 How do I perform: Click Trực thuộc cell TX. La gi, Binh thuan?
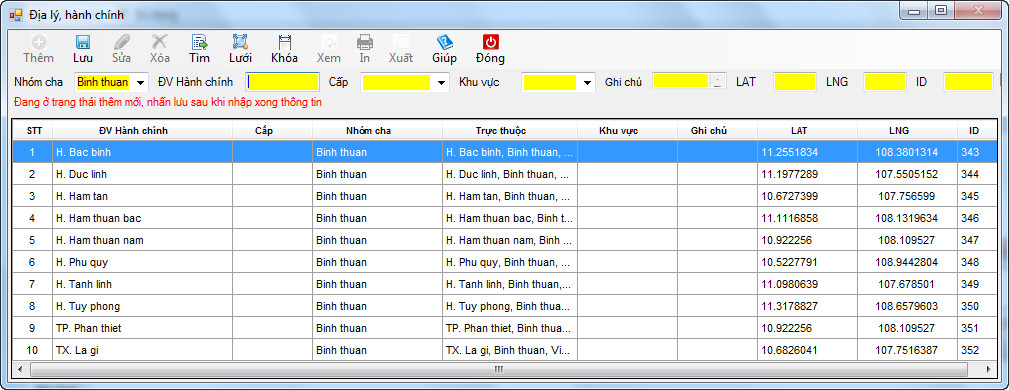click(510, 350)
